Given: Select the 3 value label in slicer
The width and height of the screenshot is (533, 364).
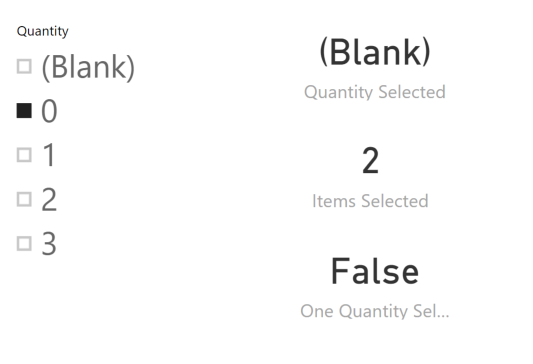Looking at the screenshot, I should [x=49, y=244].
